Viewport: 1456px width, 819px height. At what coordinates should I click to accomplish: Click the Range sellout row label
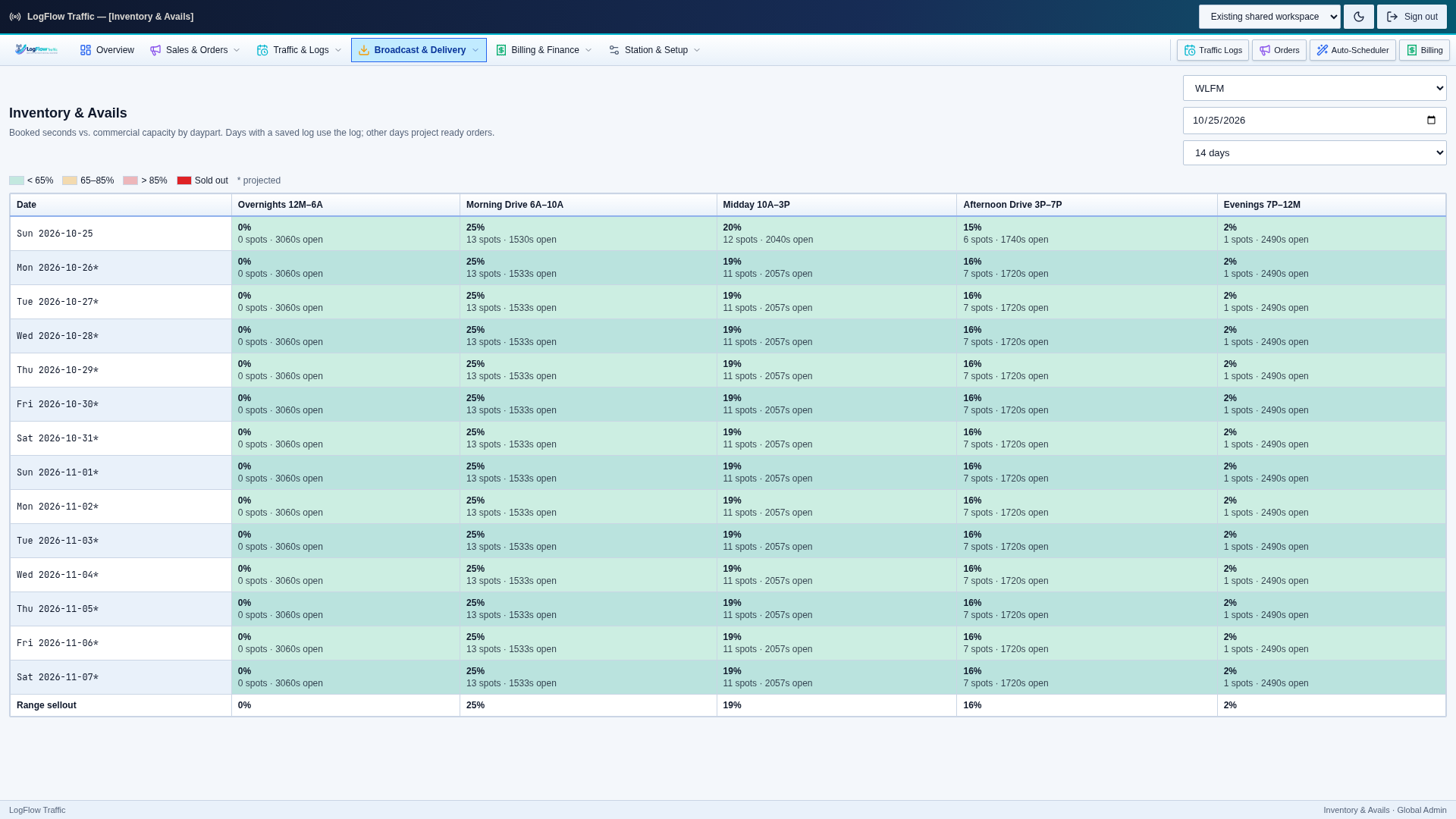click(x=46, y=705)
